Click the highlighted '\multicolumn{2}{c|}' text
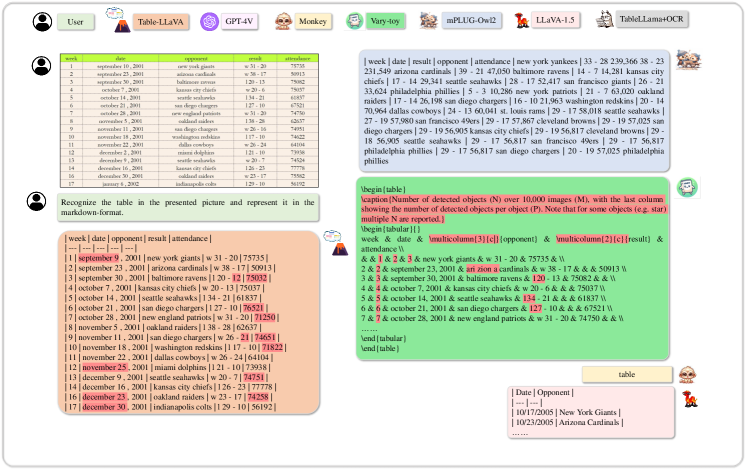Screen dimensions: 748x470 pos(591,239)
